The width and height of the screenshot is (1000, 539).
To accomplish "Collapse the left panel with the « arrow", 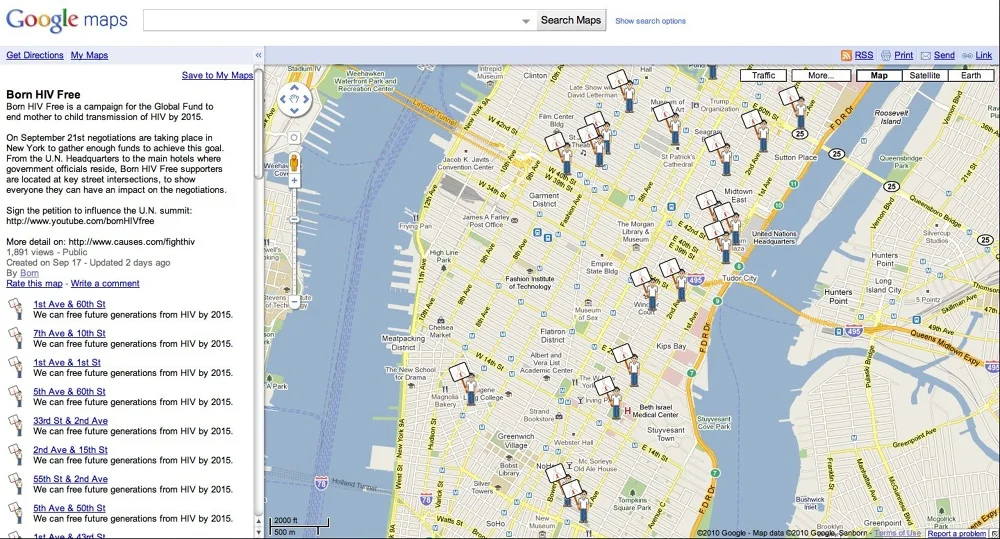I will pos(258,55).
